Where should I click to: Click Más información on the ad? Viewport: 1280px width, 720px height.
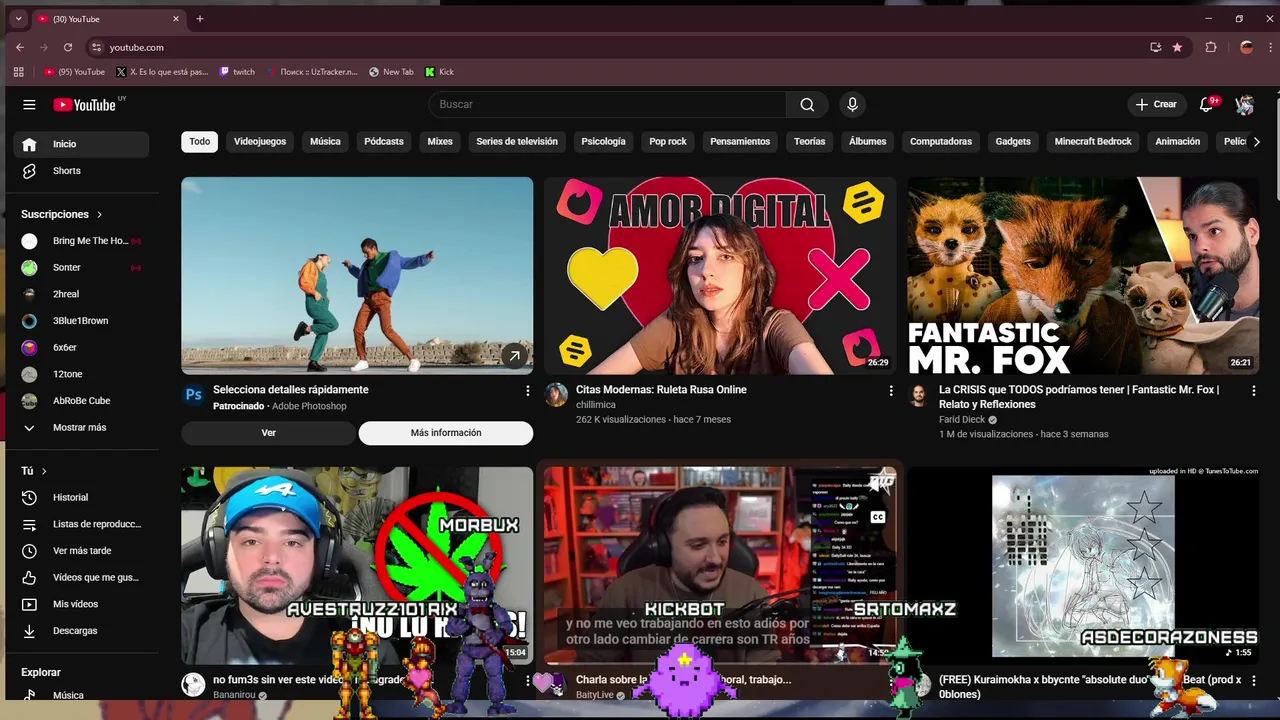pyautogui.click(x=446, y=433)
